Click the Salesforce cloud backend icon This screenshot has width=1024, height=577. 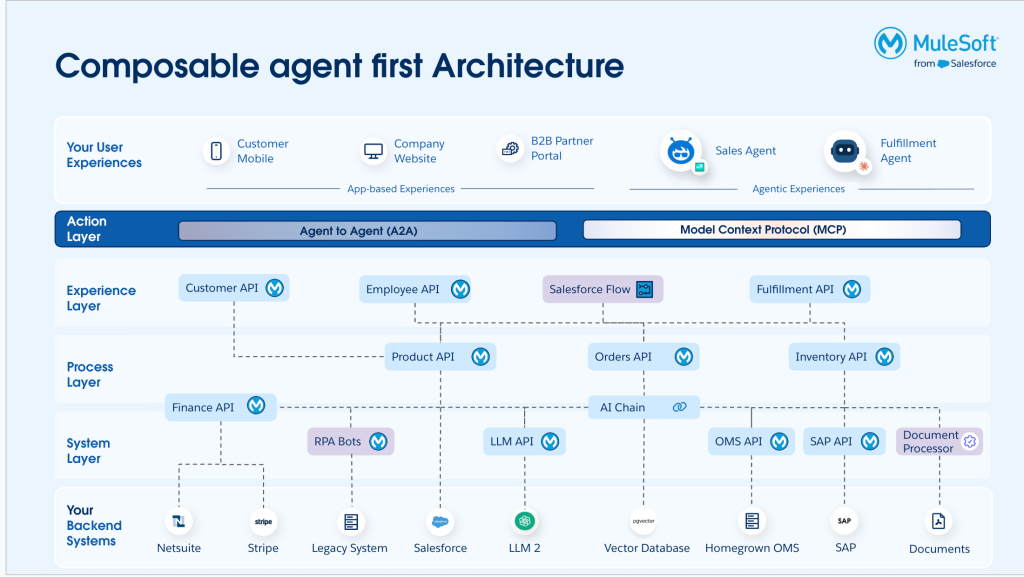(440, 522)
